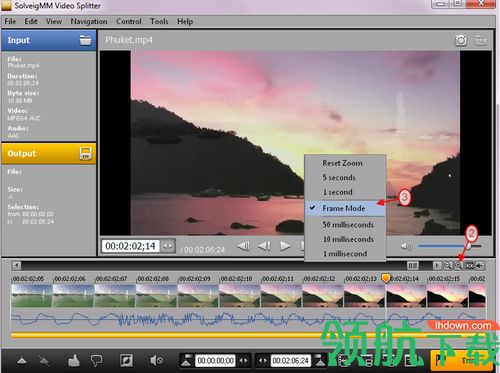
Task: Zoom in the timeline magnifier icon
Action: pyautogui.click(x=459, y=266)
